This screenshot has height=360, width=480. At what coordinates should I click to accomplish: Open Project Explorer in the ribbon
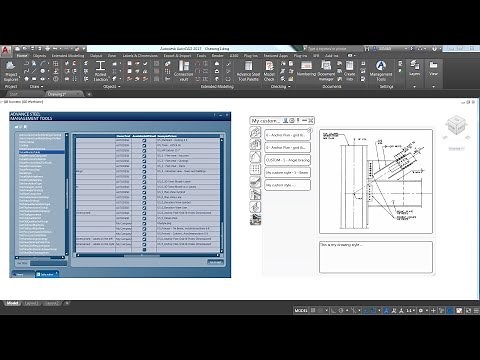click(11, 71)
